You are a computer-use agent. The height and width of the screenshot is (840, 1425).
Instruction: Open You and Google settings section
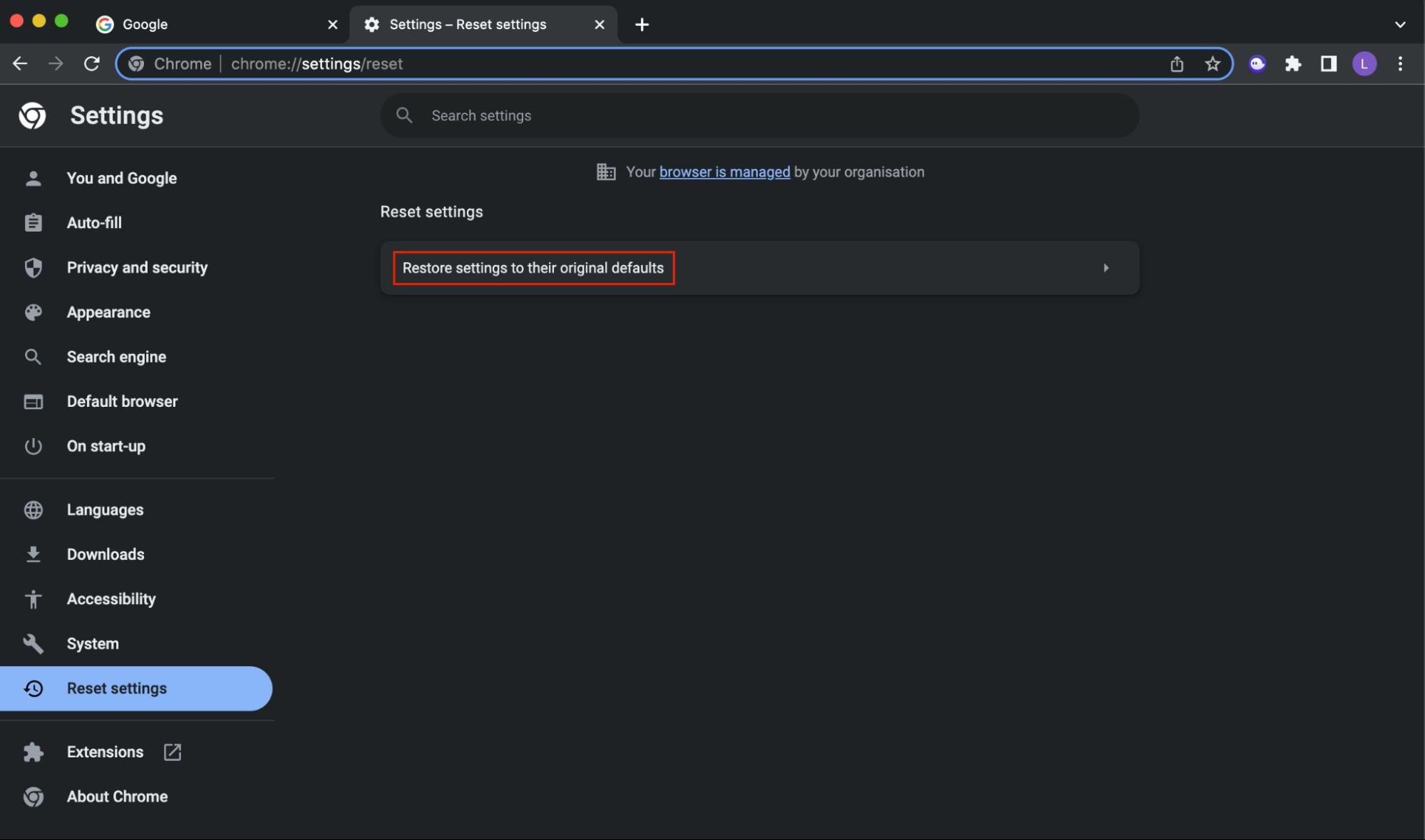point(136,178)
